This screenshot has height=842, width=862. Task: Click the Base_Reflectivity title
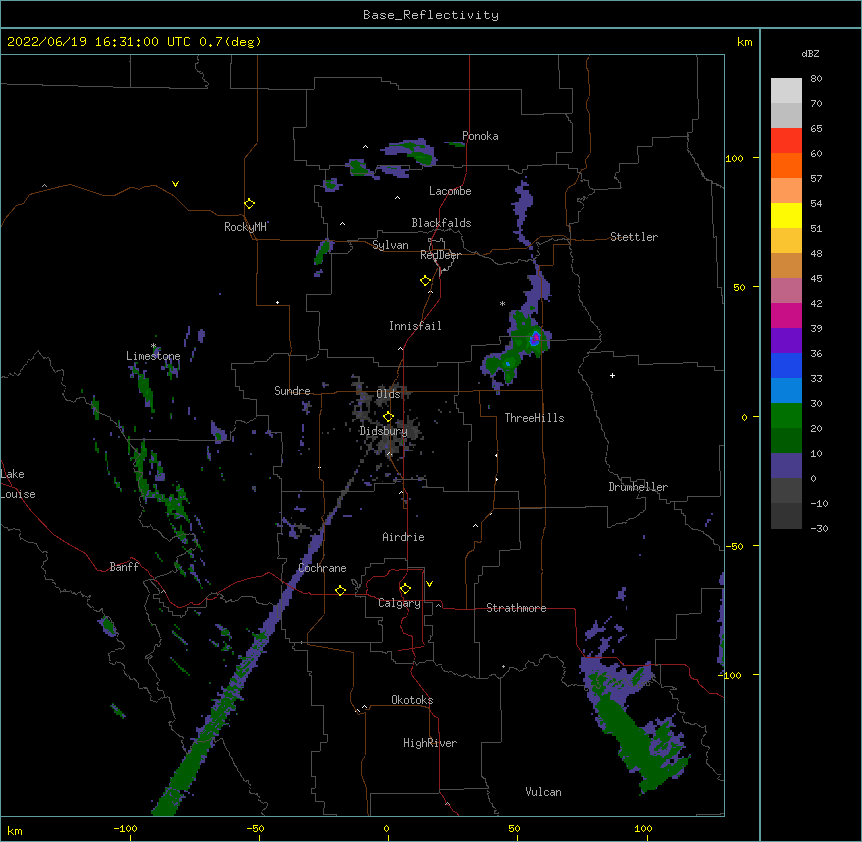coord(431,15)
